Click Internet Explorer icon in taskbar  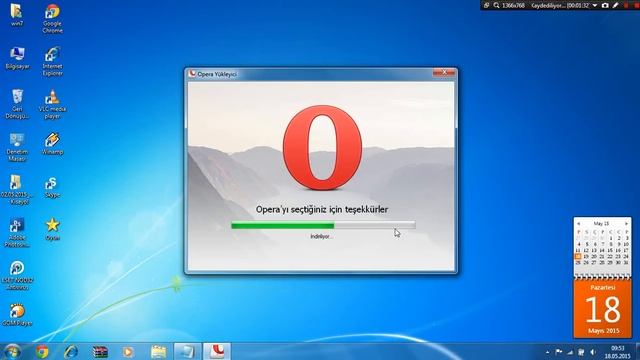tap(71, 351)
